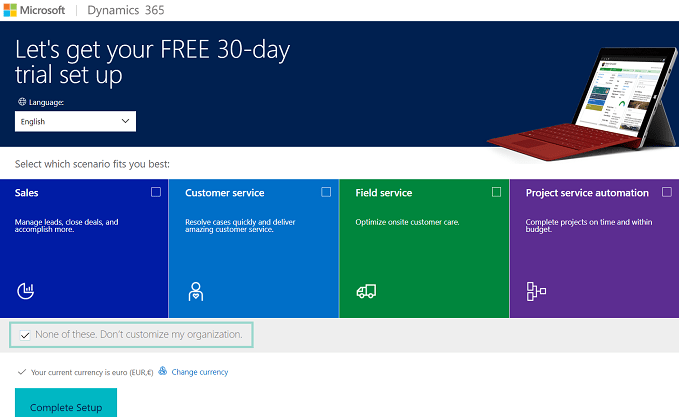Image resolution: width=679 pixels, height=417 pixels.
Task: Tick the Customer service scenario checkbox
Action: (326, 192)
